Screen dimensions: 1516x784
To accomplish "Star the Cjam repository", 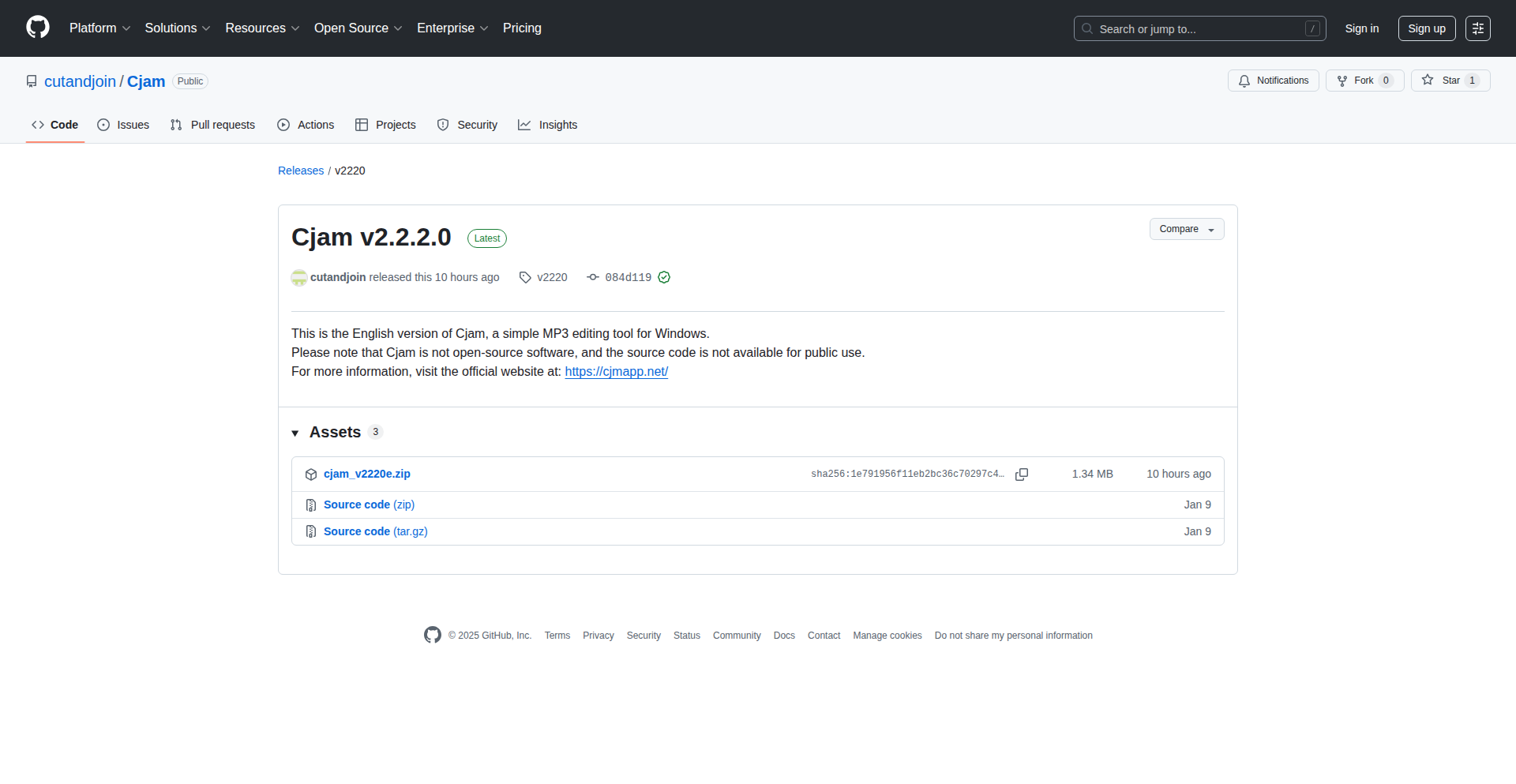I will click(1450, 81).
